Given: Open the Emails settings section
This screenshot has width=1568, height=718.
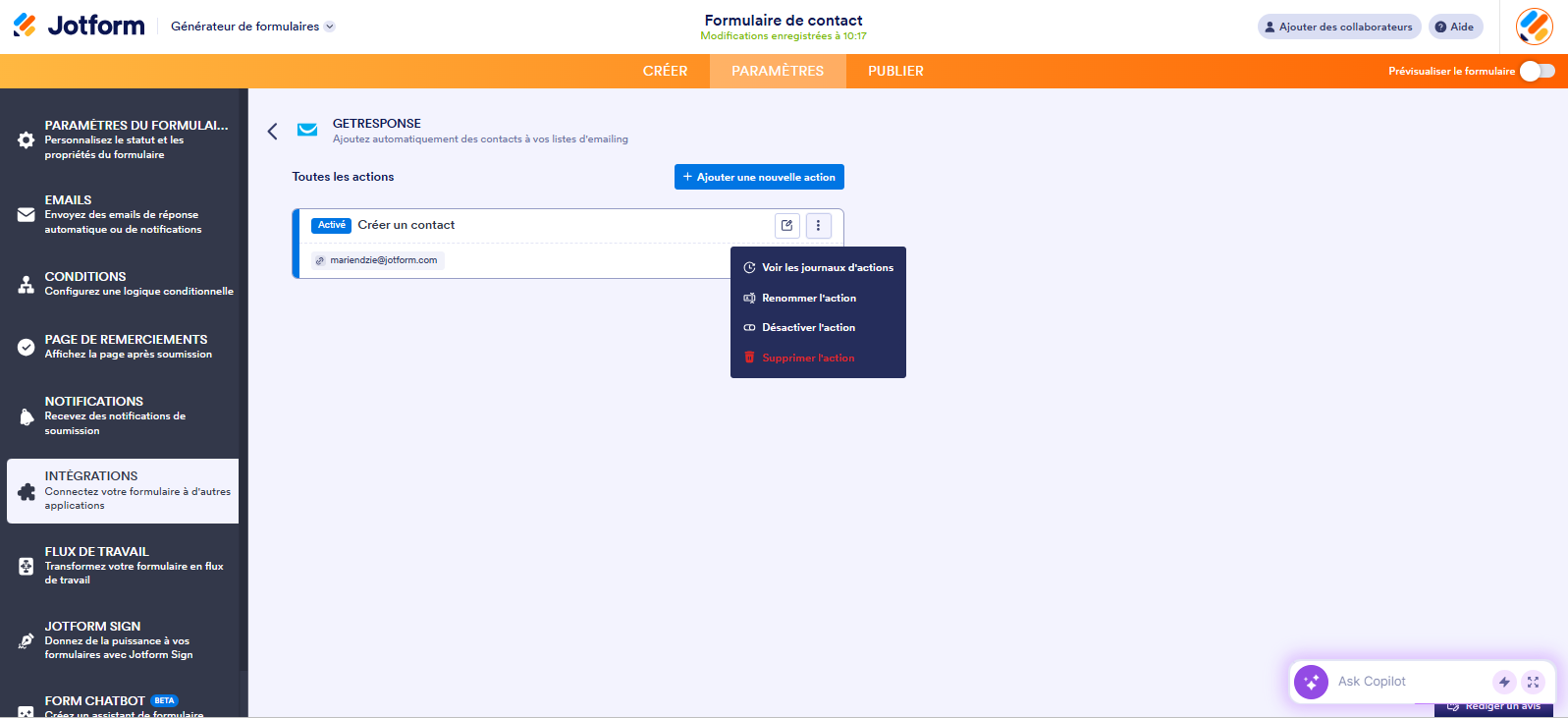Looking at the screenshot, I should pos(123,214).
